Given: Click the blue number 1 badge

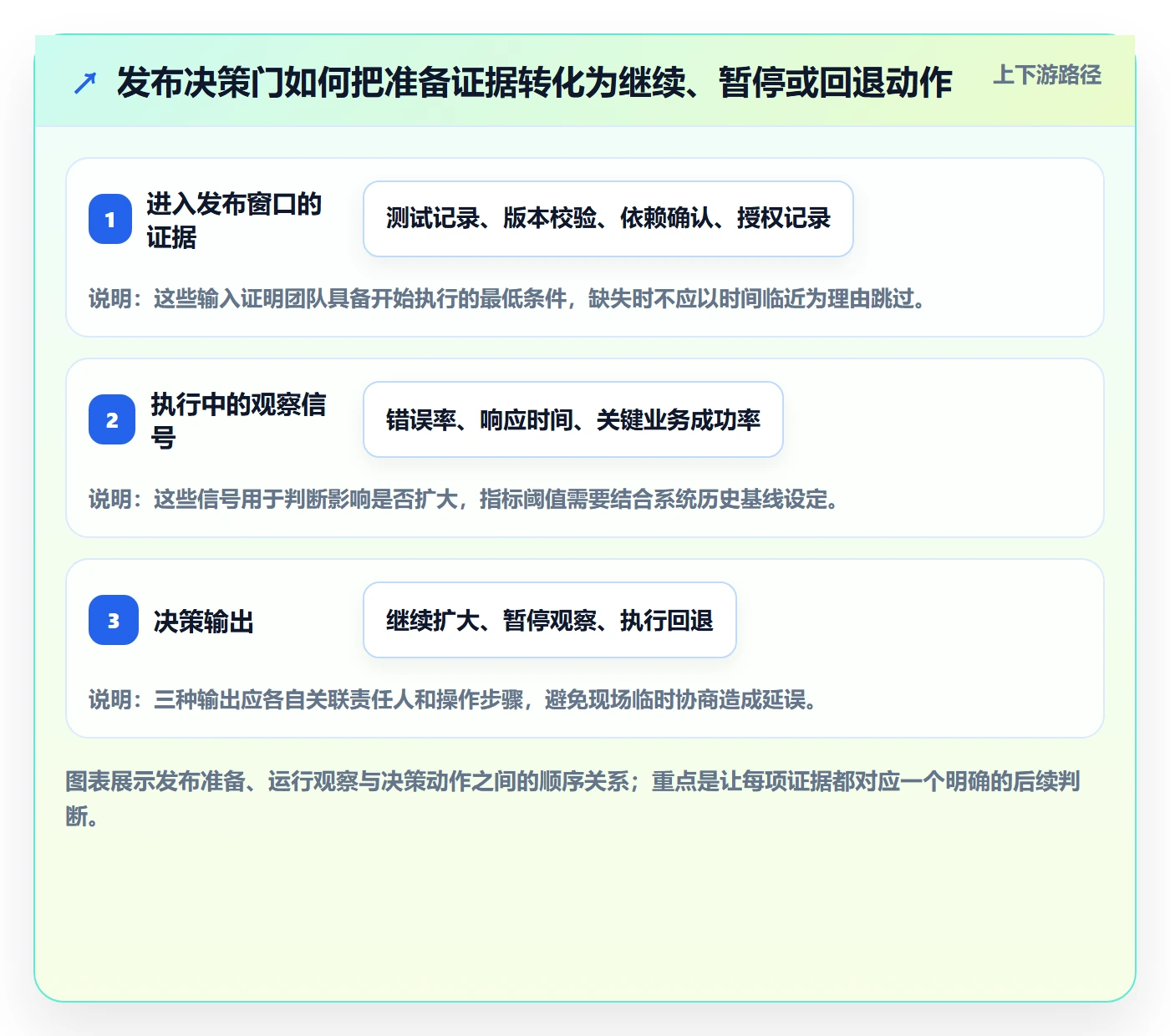Looking at the screenshot, I should tap(110, 219).
